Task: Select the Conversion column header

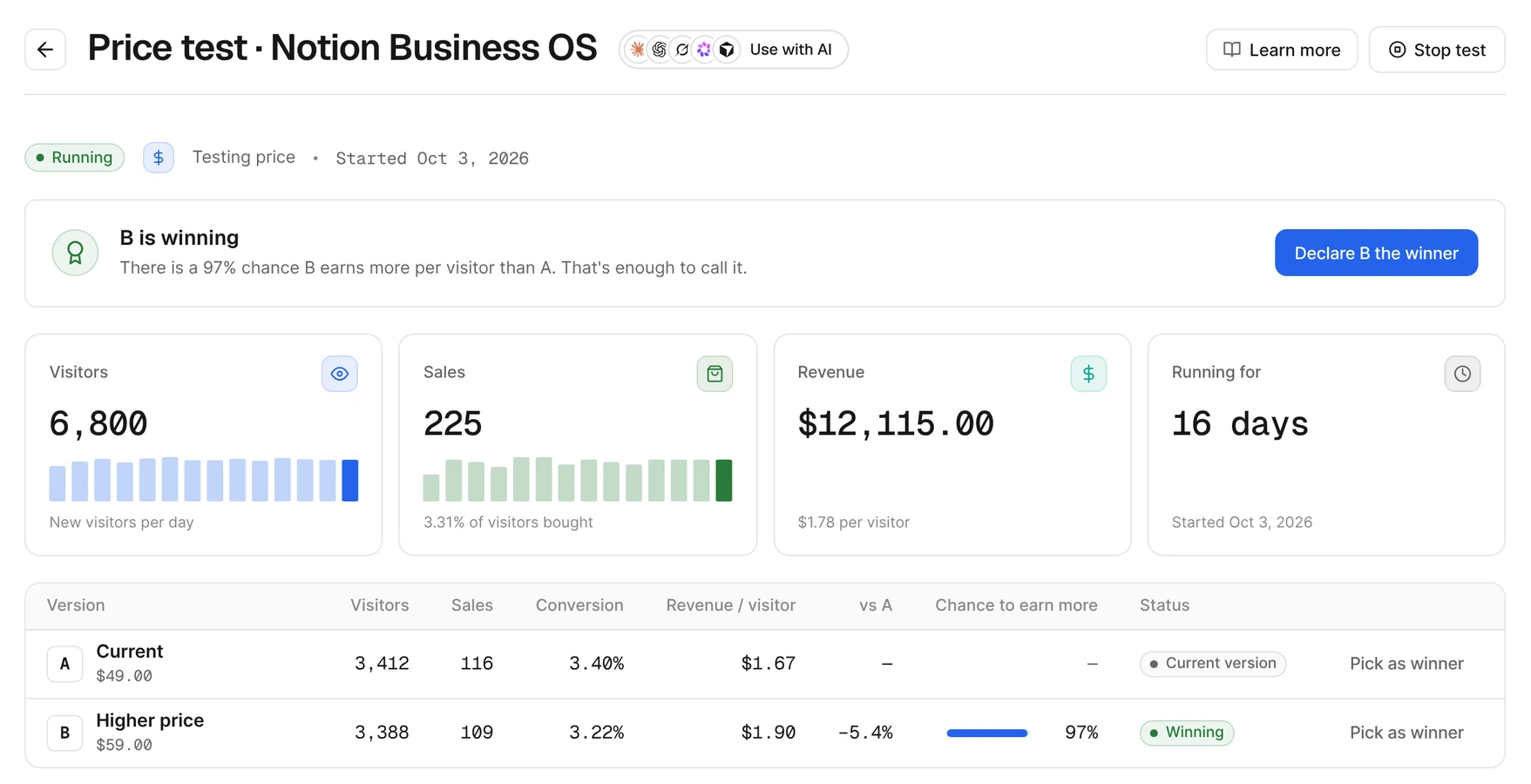Action: [579, 605]
